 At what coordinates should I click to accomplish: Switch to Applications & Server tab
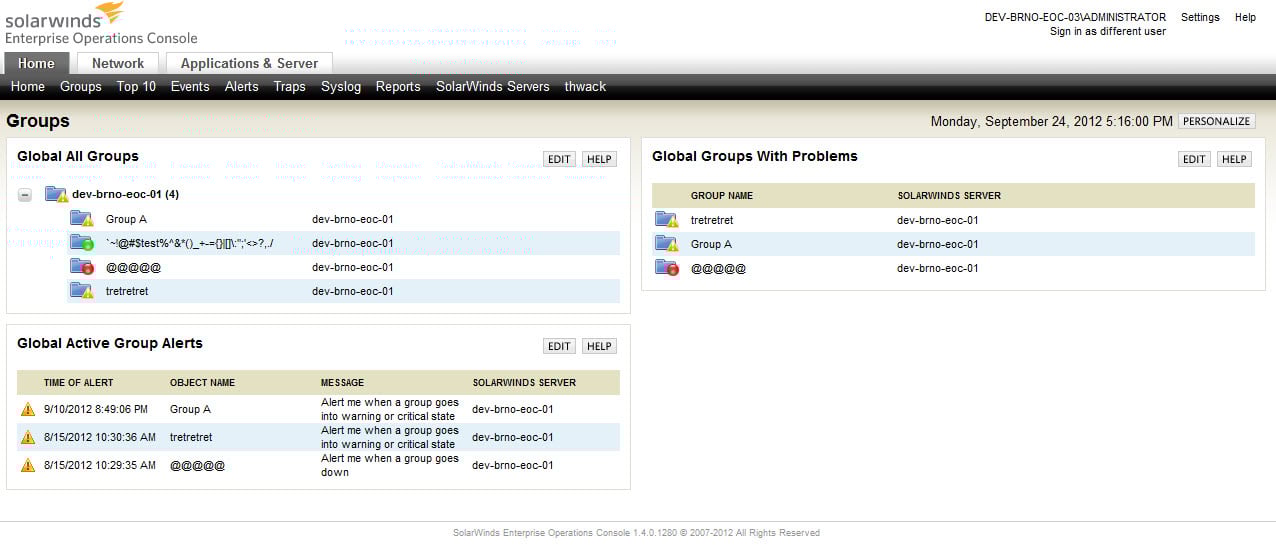[x=249, y=63]
